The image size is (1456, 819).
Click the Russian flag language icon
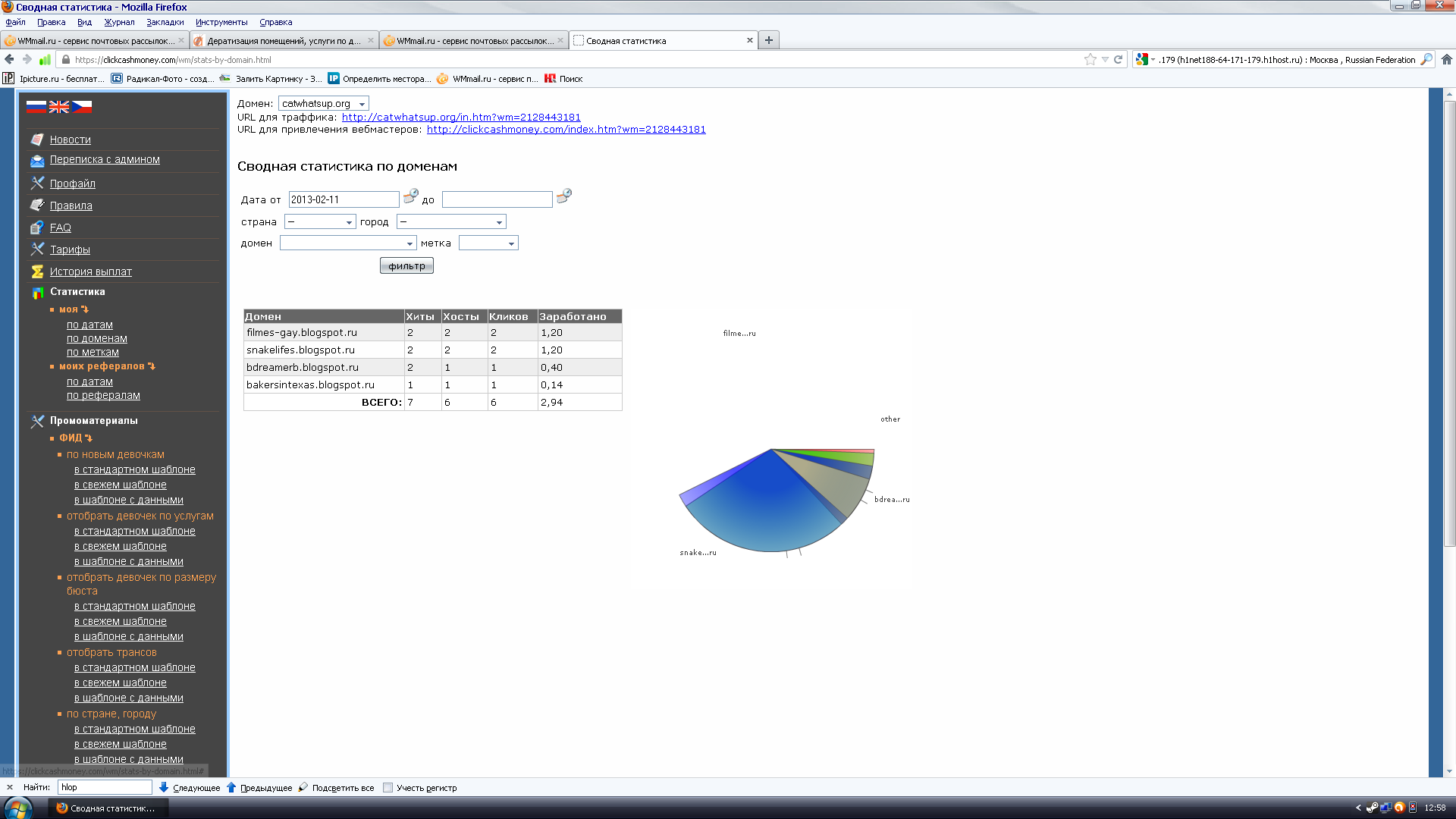point(36,107)
